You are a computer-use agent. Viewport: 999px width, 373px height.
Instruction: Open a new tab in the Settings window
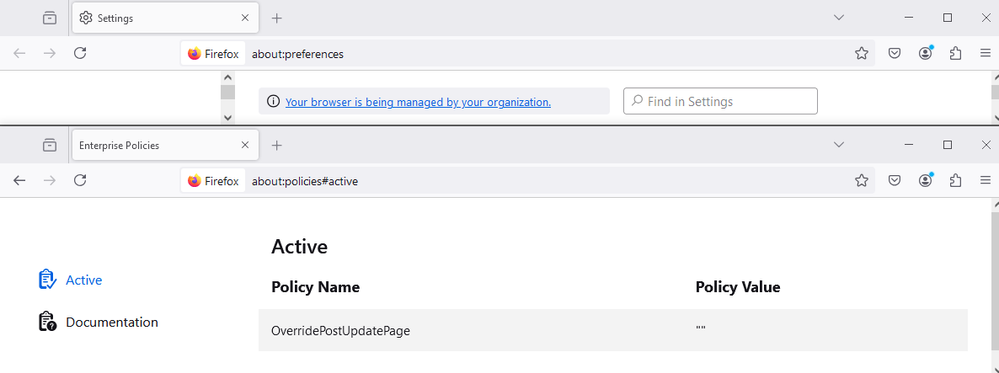click(x=277, y=18)
